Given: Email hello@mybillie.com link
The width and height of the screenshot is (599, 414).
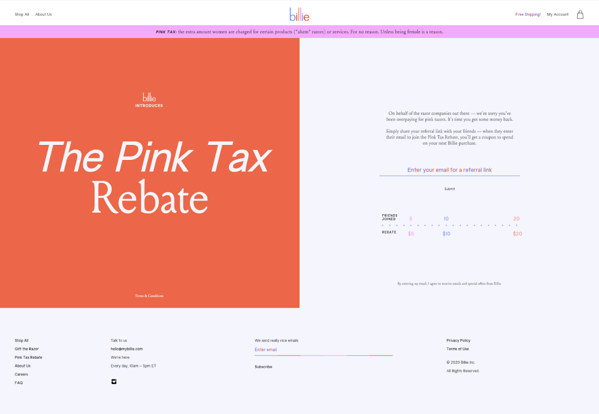Looking at the screenshot, I should (126, 349).
